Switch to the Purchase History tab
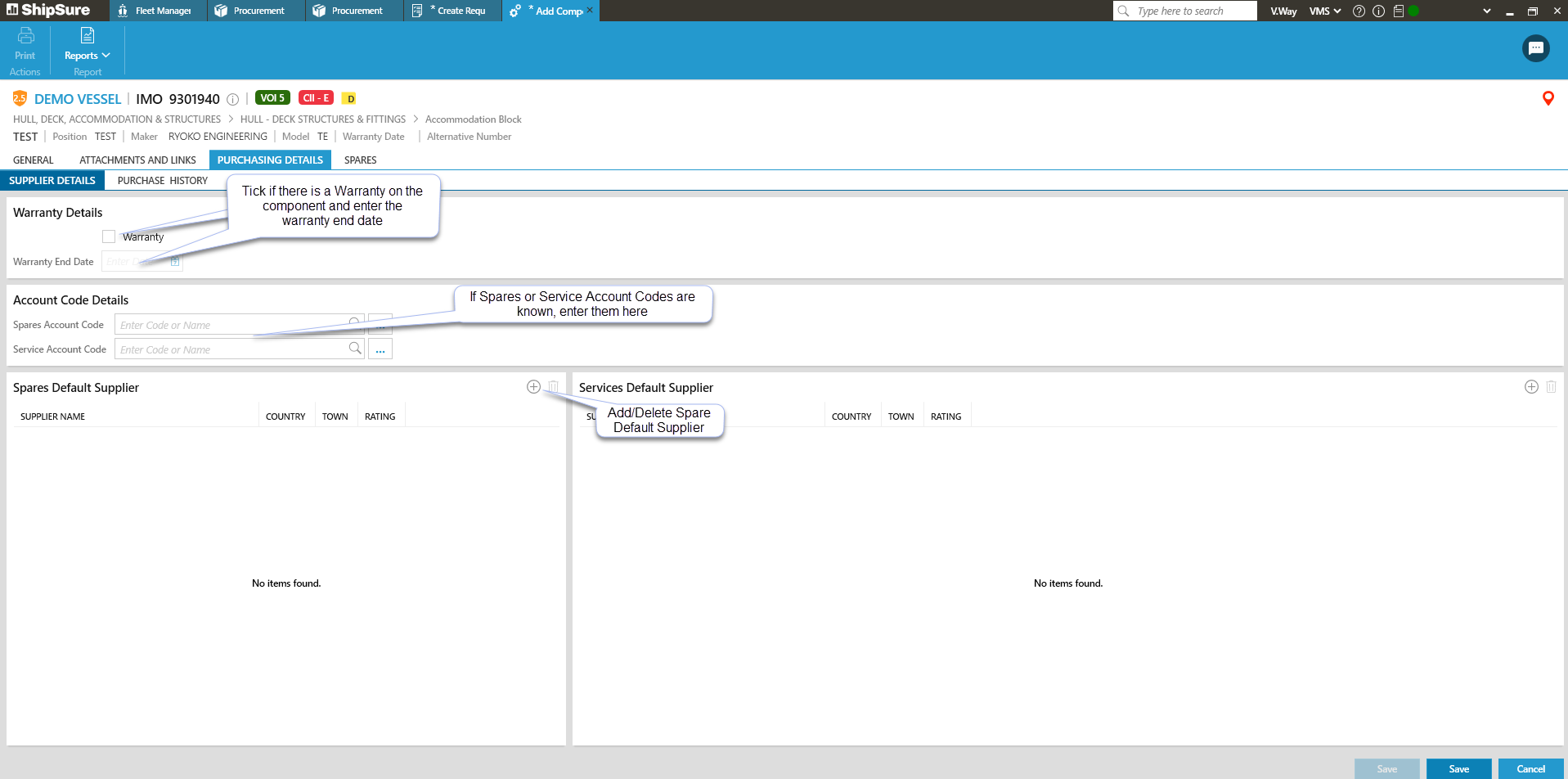 tap(162, 181)
